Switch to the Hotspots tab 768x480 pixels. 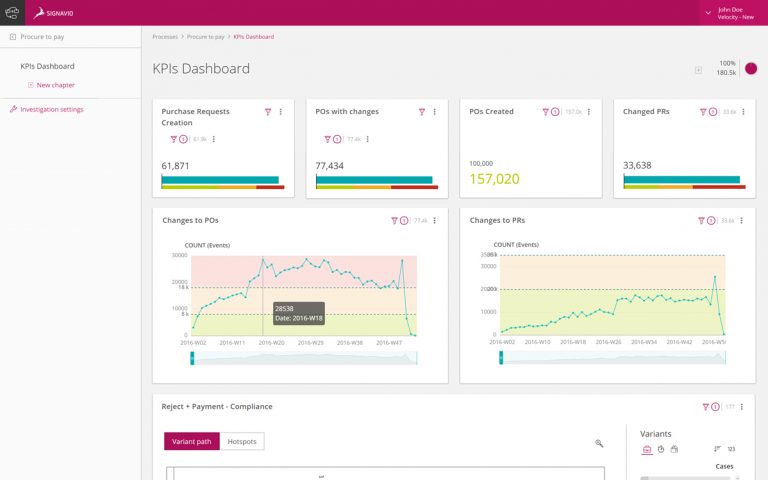(242, 441)
